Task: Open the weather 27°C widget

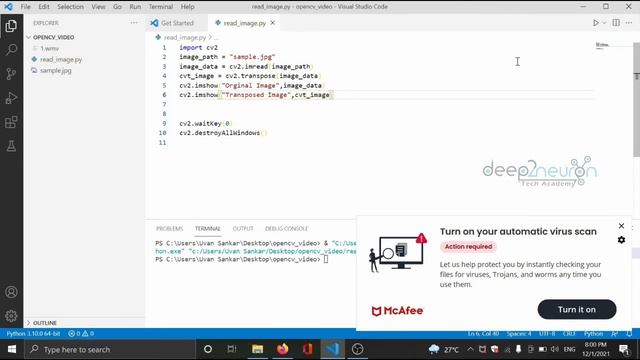Action: point(444,349)
